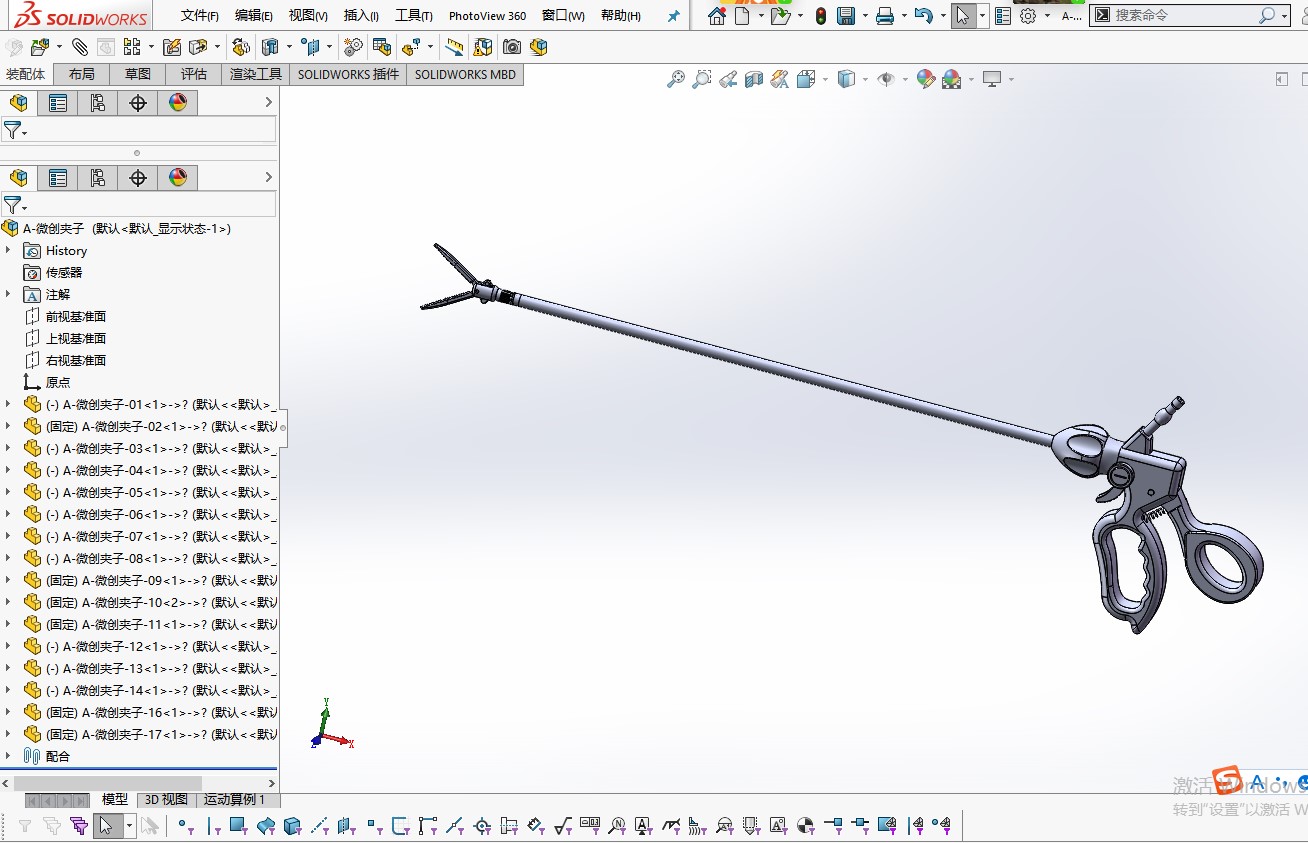Expand the 注解 annotations node
Screen dimensions: 1308x843
8,294
